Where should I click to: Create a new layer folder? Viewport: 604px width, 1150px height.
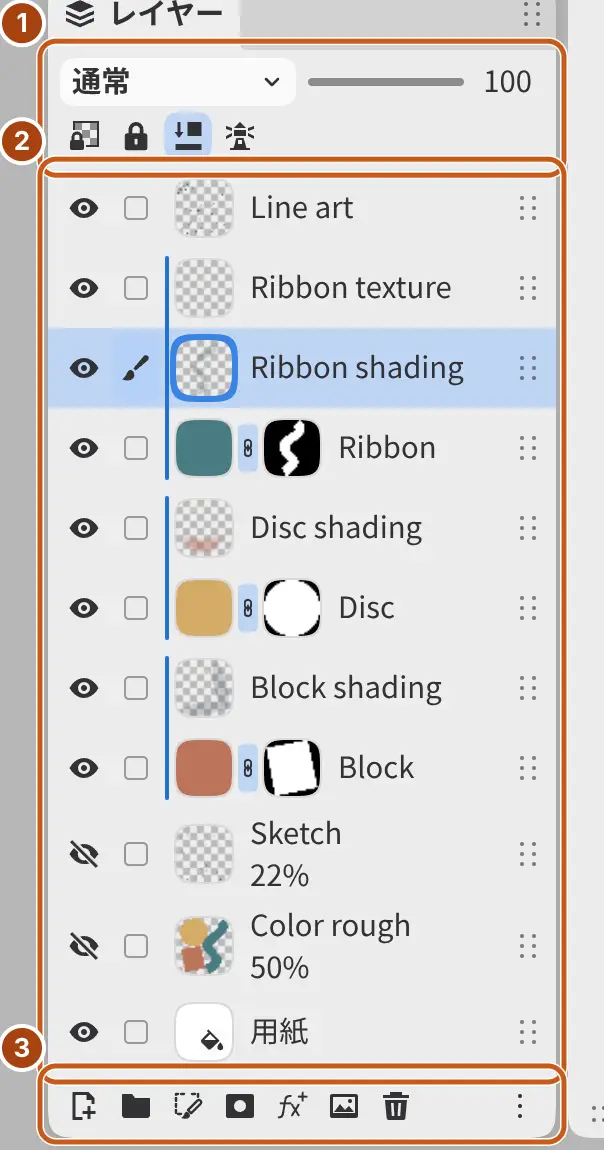(x=136, y=1105)
